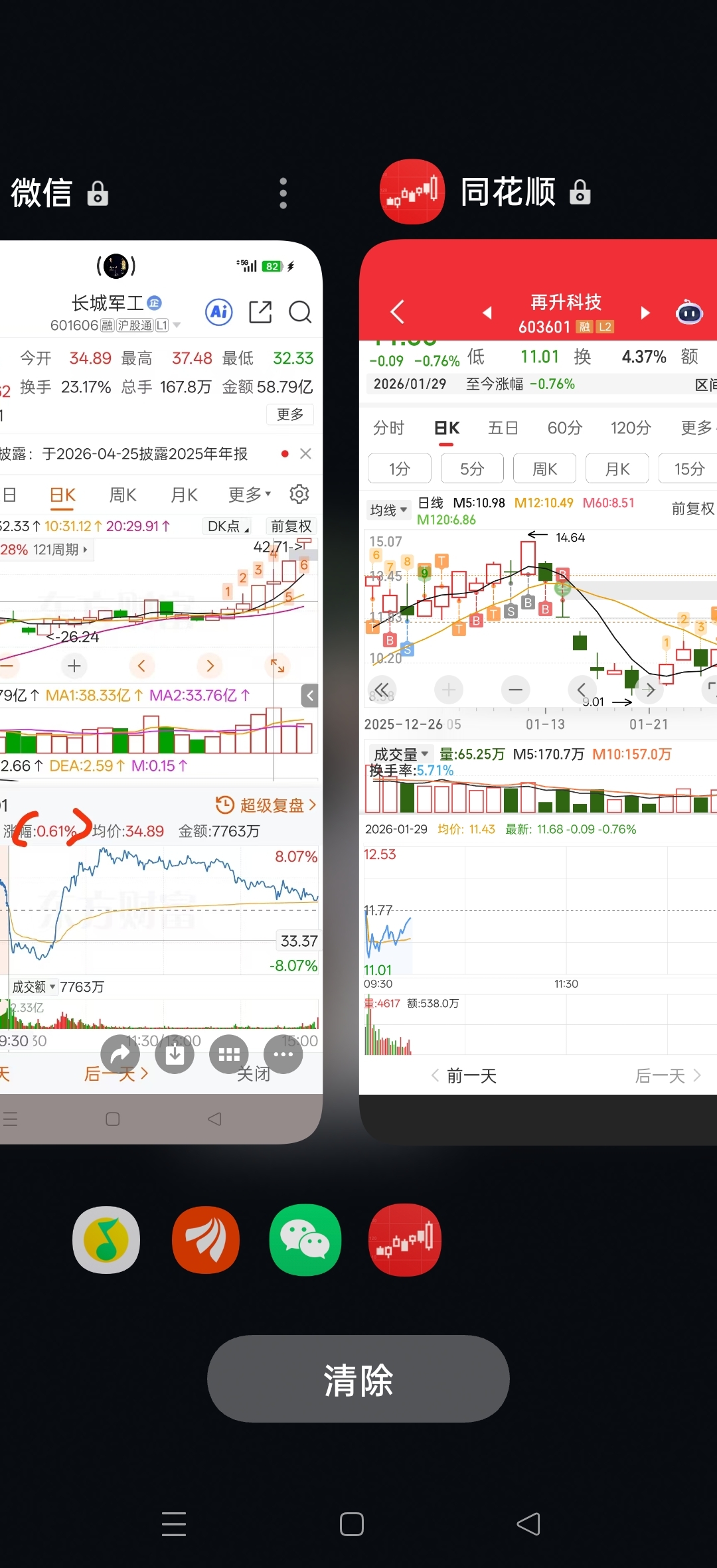The width and height of the screenshot is (717, 1568).
Task: Open 超级复盘 link
Action: click(x=266, y=805)
